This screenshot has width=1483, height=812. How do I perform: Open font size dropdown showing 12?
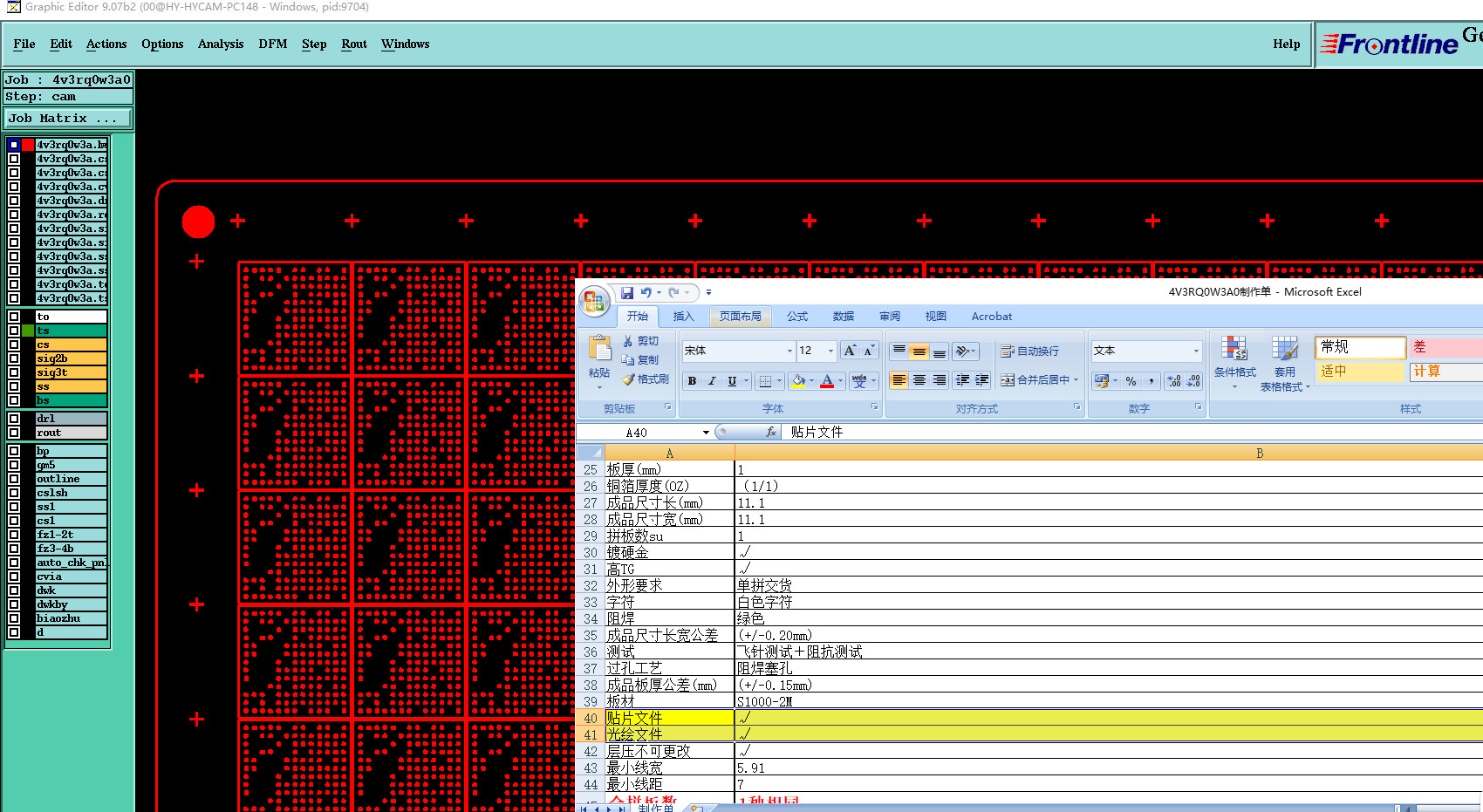tap(830, 351)
